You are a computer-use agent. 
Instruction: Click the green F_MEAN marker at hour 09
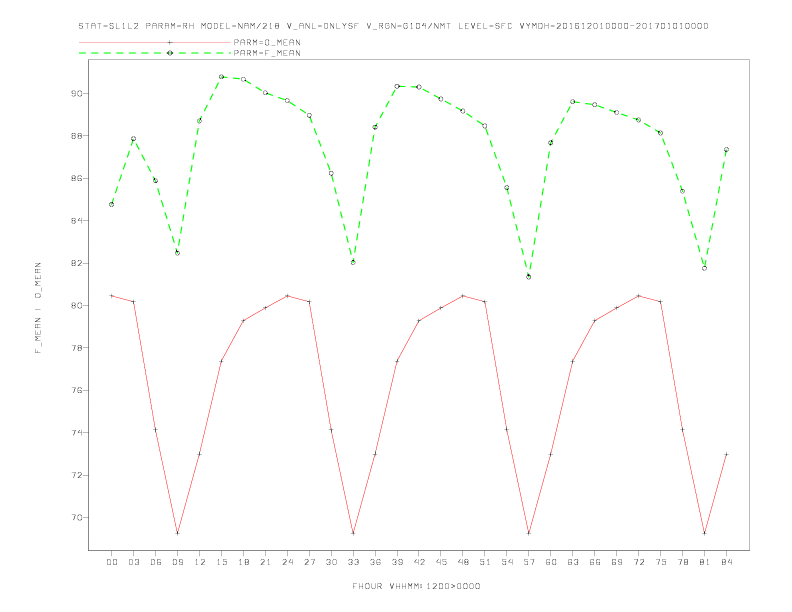177,253
